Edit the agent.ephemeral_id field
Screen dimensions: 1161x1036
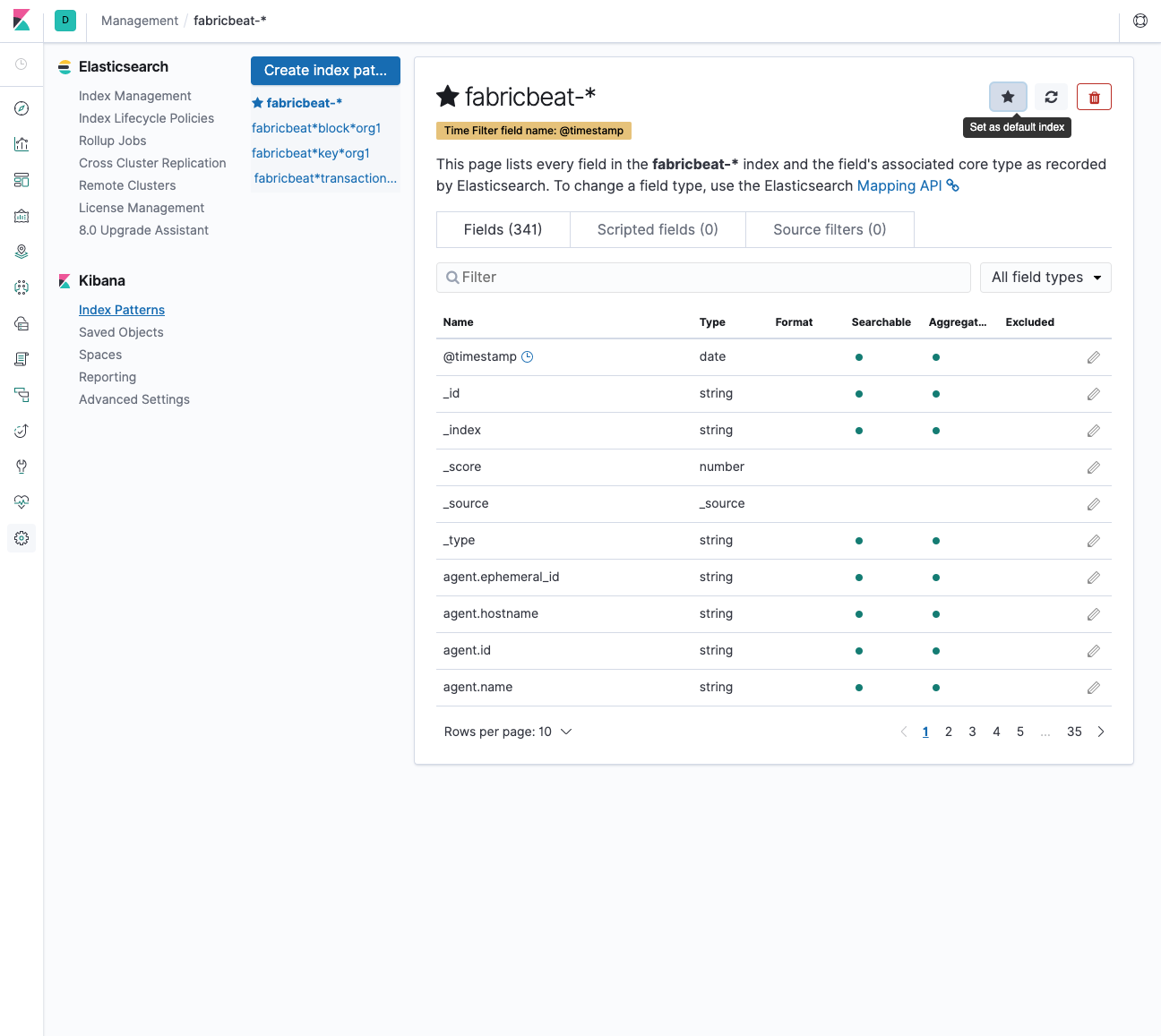click(1094, 578)
